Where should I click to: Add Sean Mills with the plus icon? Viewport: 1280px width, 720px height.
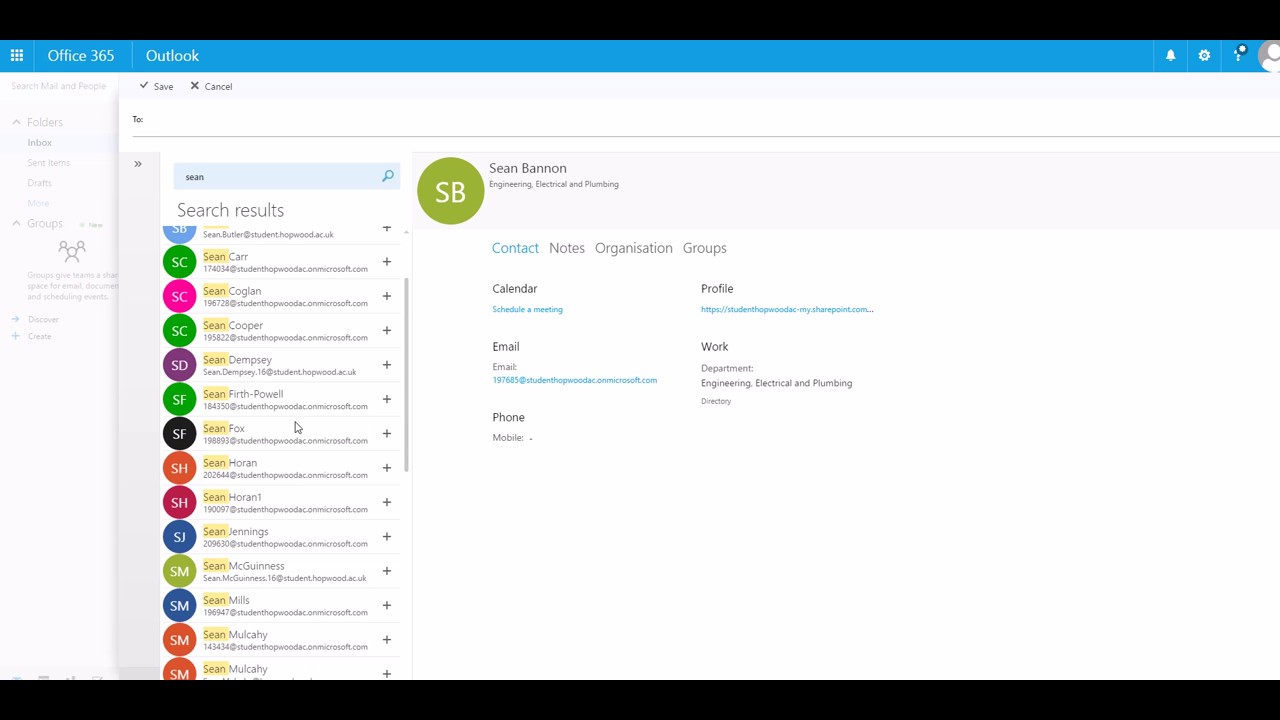point(387,605)
